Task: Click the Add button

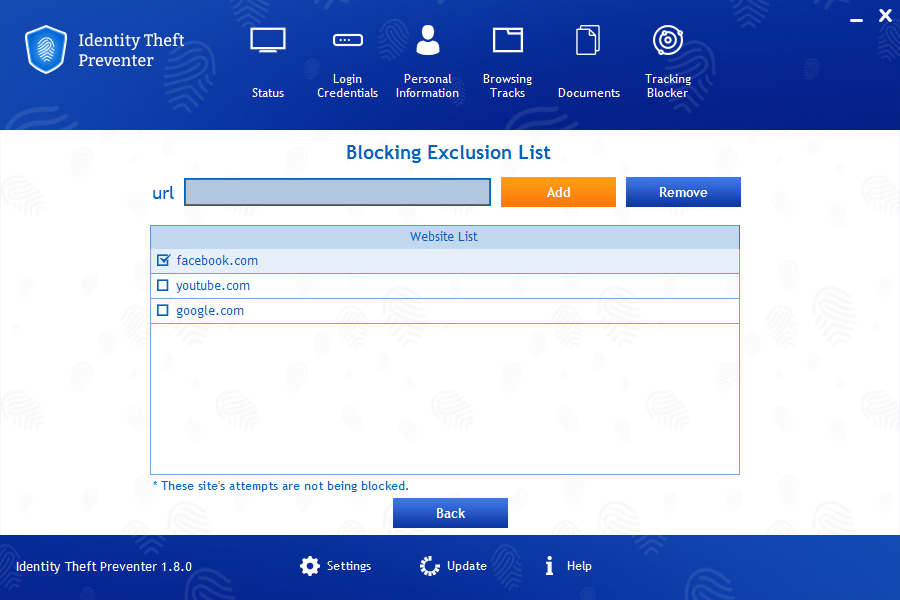Action: coord(558,192)
